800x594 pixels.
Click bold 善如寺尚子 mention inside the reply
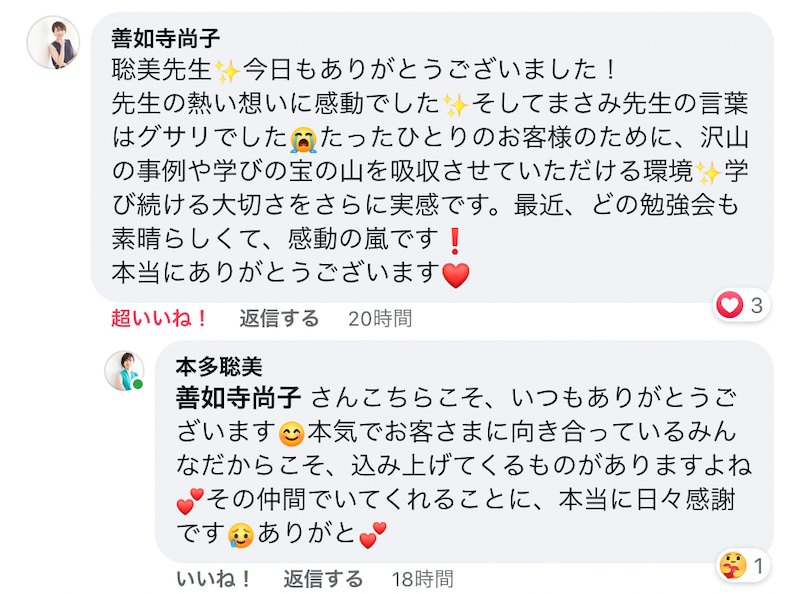pos(238,398)
